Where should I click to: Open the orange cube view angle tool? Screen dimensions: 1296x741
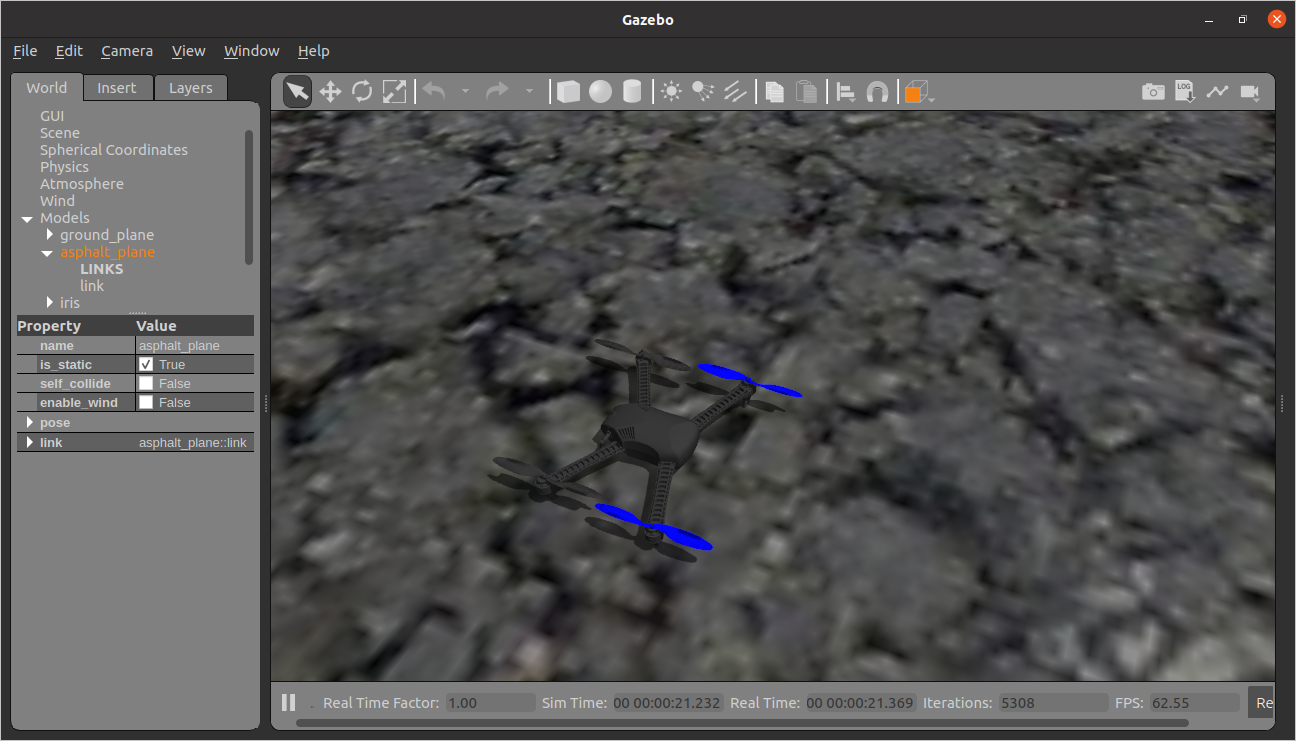point(918,92)
